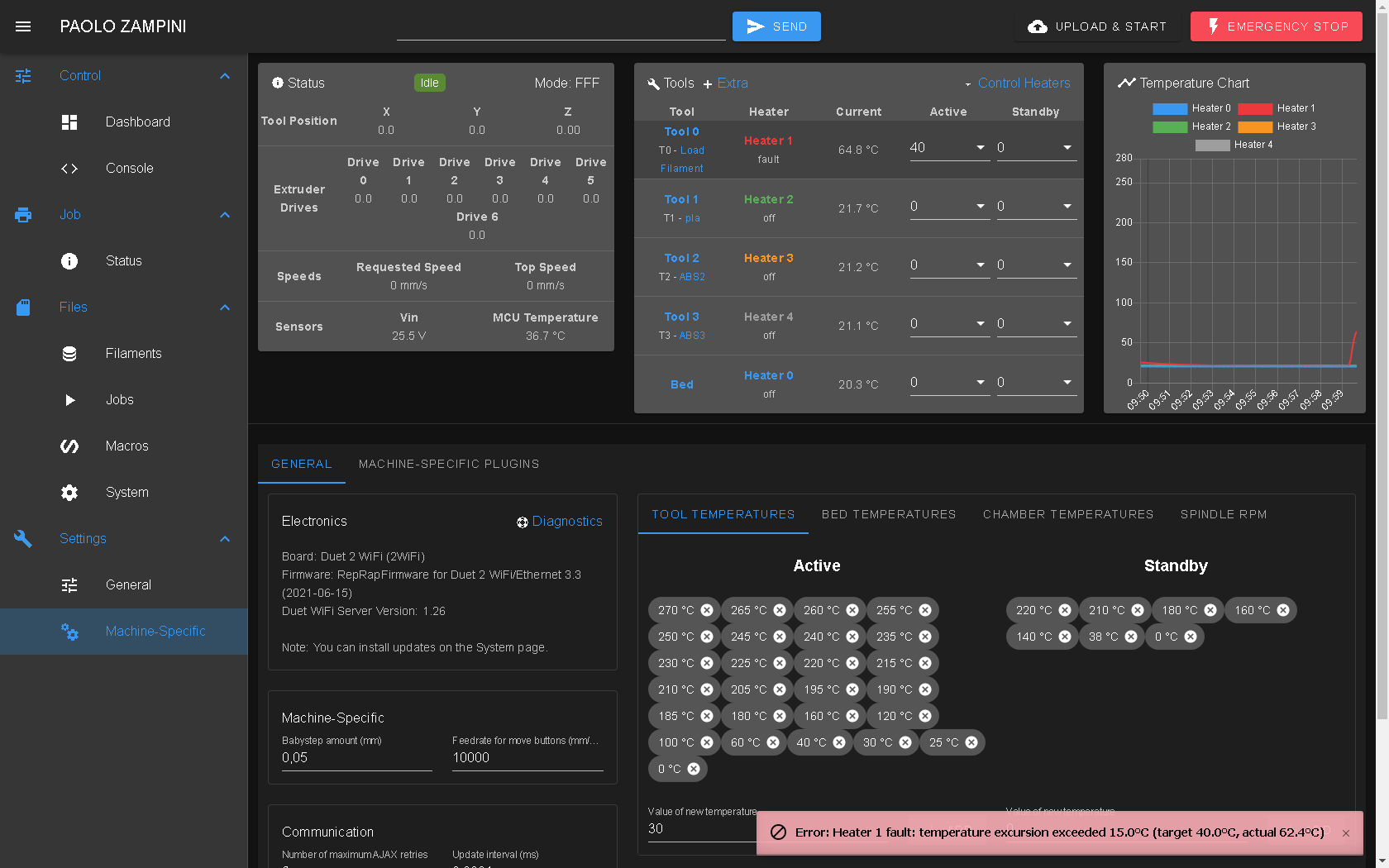Viewport: 1389px width, 868px height.
Task: Toggle Heater 4 series in chart legend
Action: (x=1234, y=145)
